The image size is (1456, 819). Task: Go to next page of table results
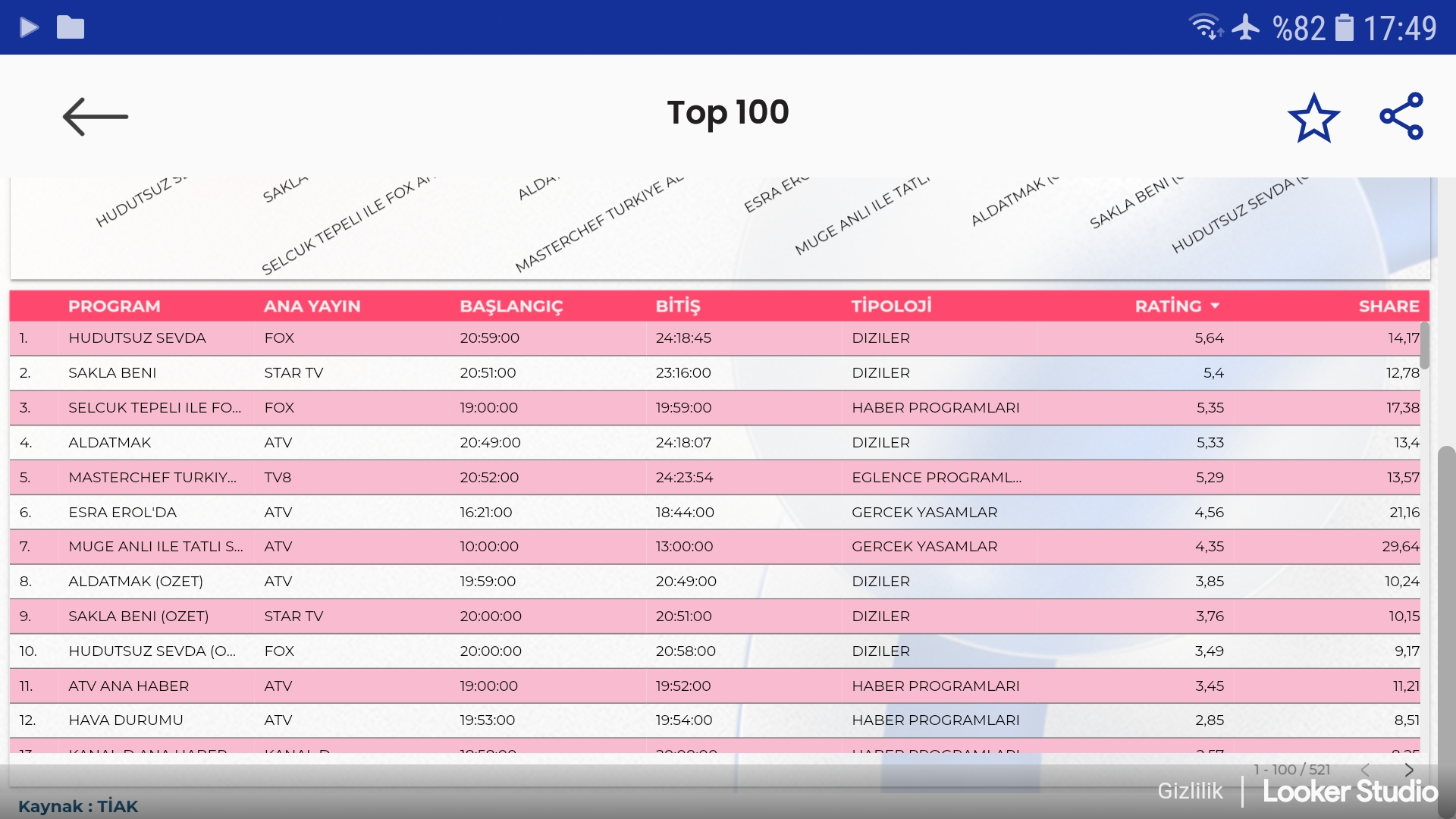(1409, 770)
